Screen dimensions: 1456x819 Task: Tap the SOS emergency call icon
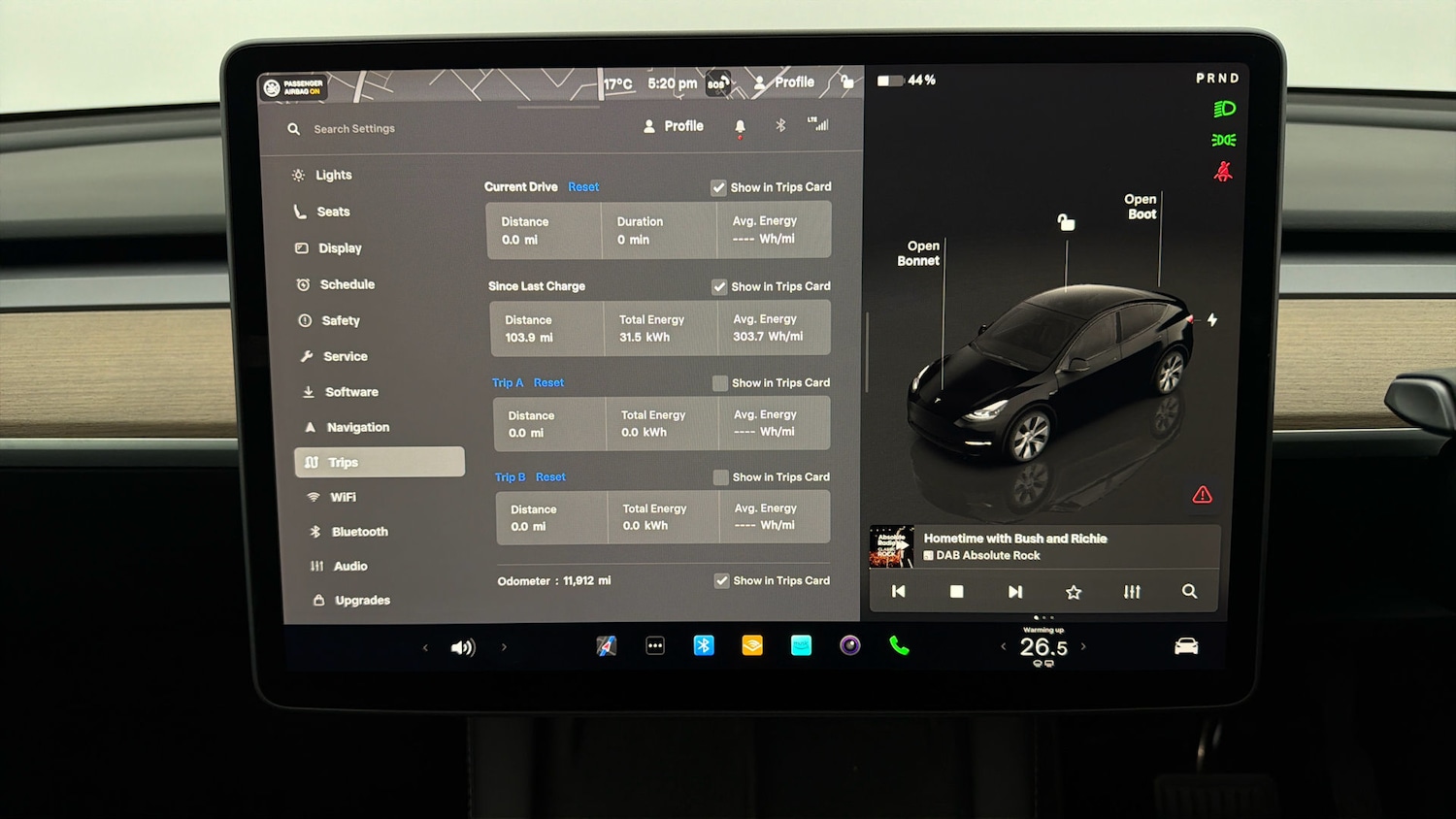(718, 83)
